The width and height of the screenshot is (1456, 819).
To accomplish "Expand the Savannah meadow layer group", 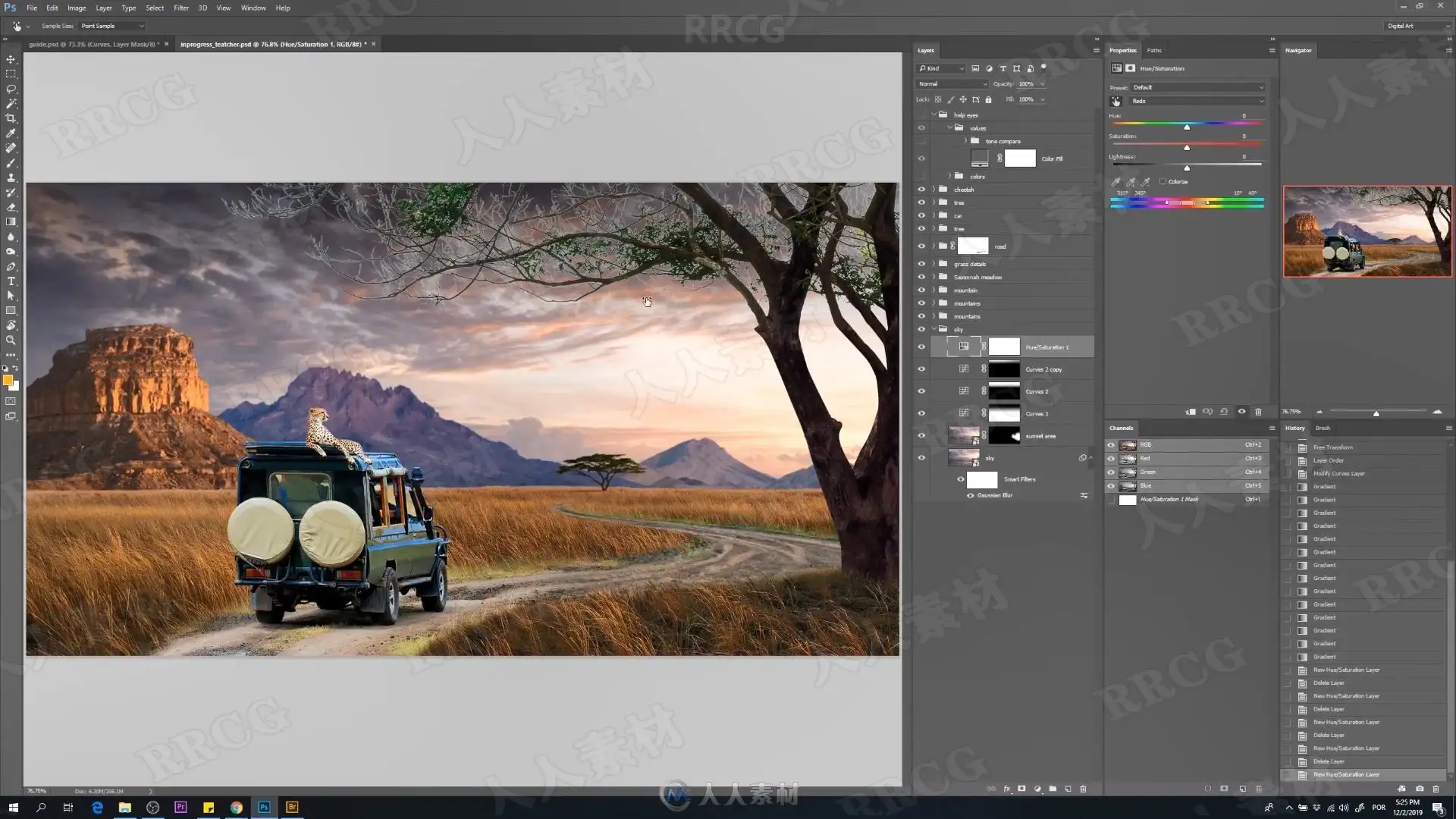I will 934,277.
